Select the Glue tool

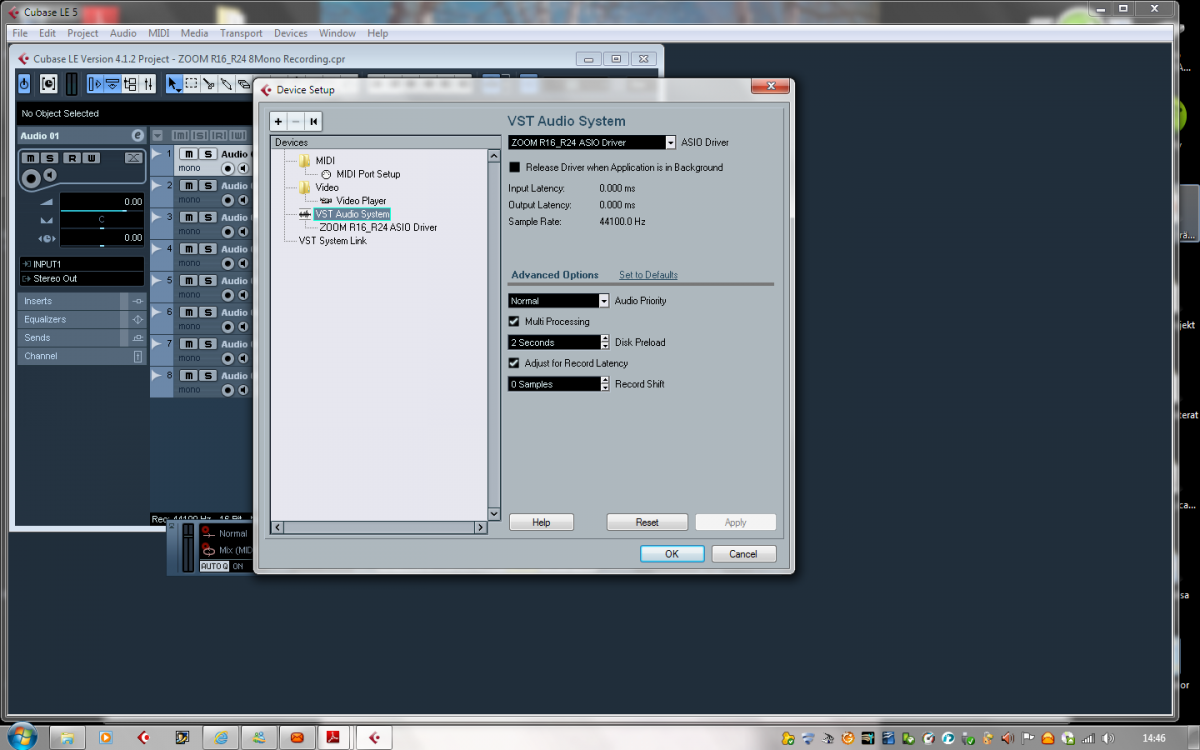tap(226, 84)
